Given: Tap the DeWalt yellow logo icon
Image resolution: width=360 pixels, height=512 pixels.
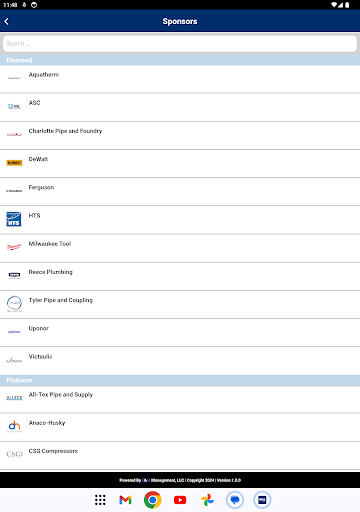Looking at the screenshot, I should point(14,163).
